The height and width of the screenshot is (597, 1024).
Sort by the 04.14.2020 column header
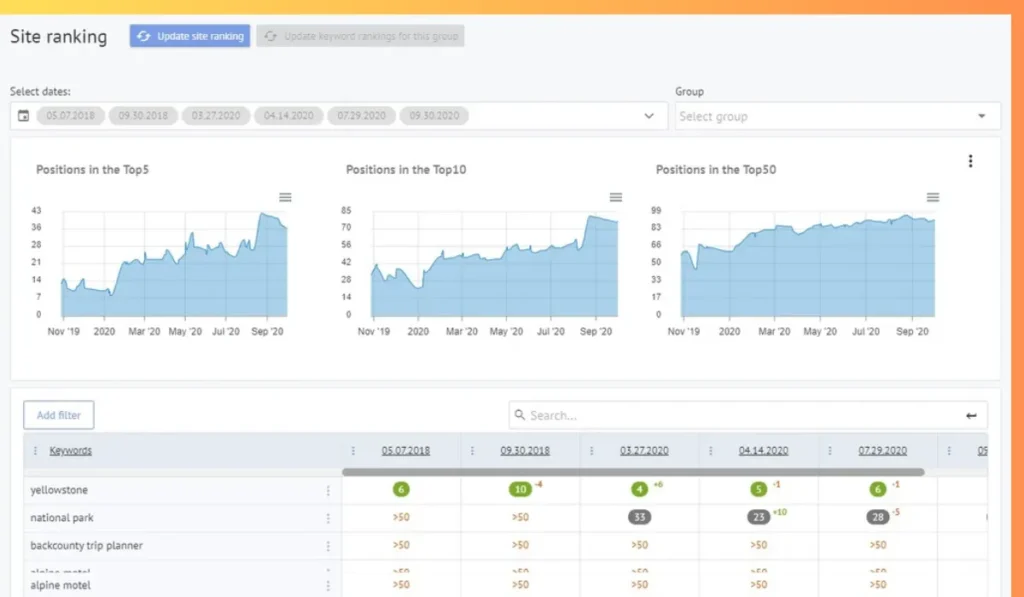(x=763, y=451)
